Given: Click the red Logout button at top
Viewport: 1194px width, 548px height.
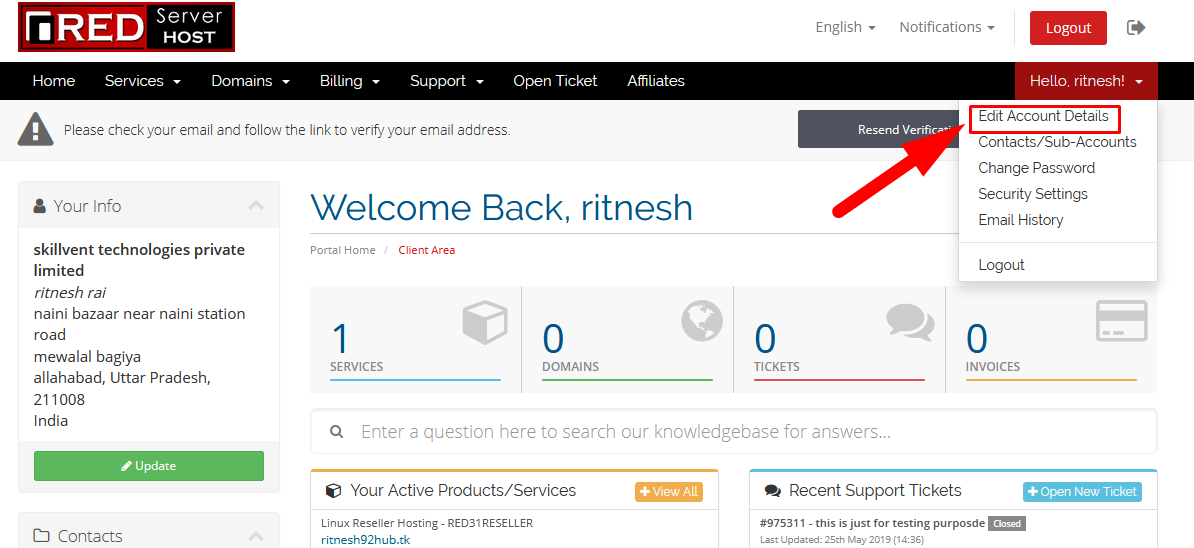Looking at the screenshot, I should pyautogui.click(x=1068, y=28).
